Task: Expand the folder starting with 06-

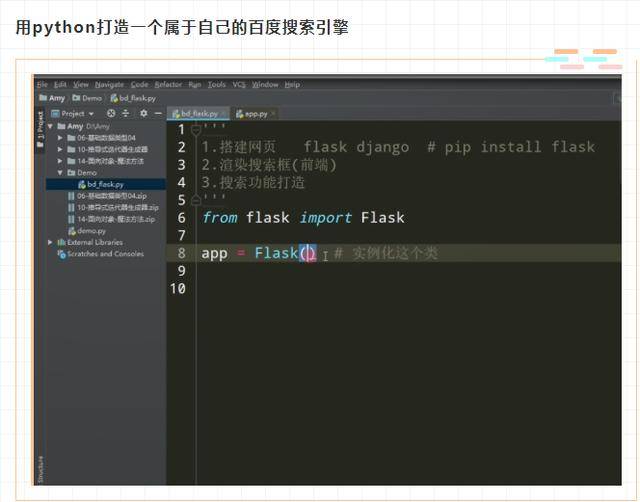Action: point(60,138)
